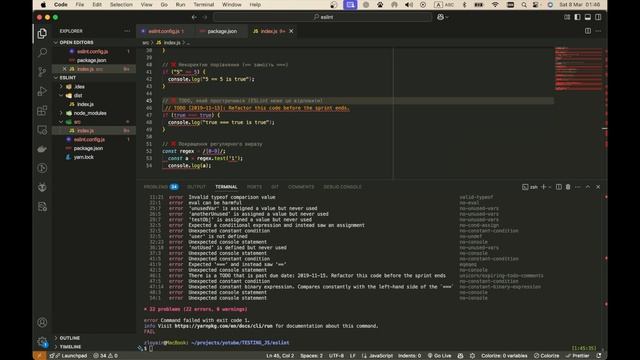640x360 pixels.
Task: Open editor More Actions ellipsis
Action: (598, 31)
